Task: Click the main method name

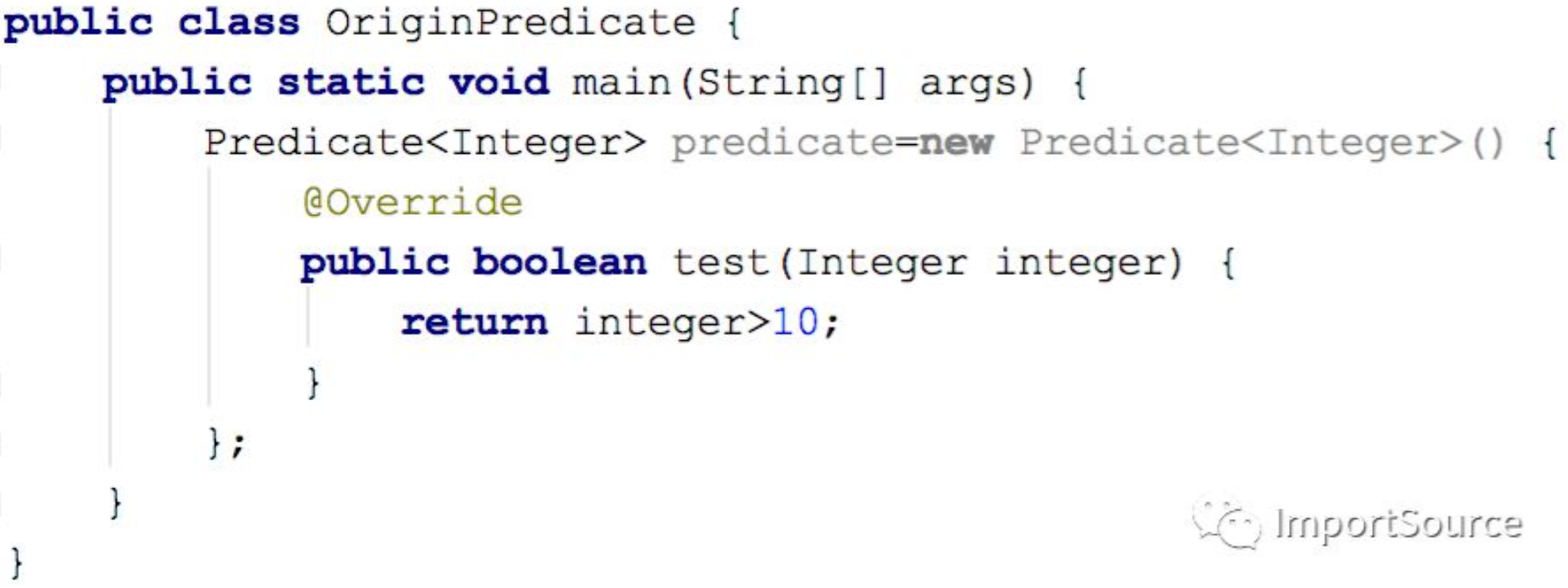Action: pos(621,83)
